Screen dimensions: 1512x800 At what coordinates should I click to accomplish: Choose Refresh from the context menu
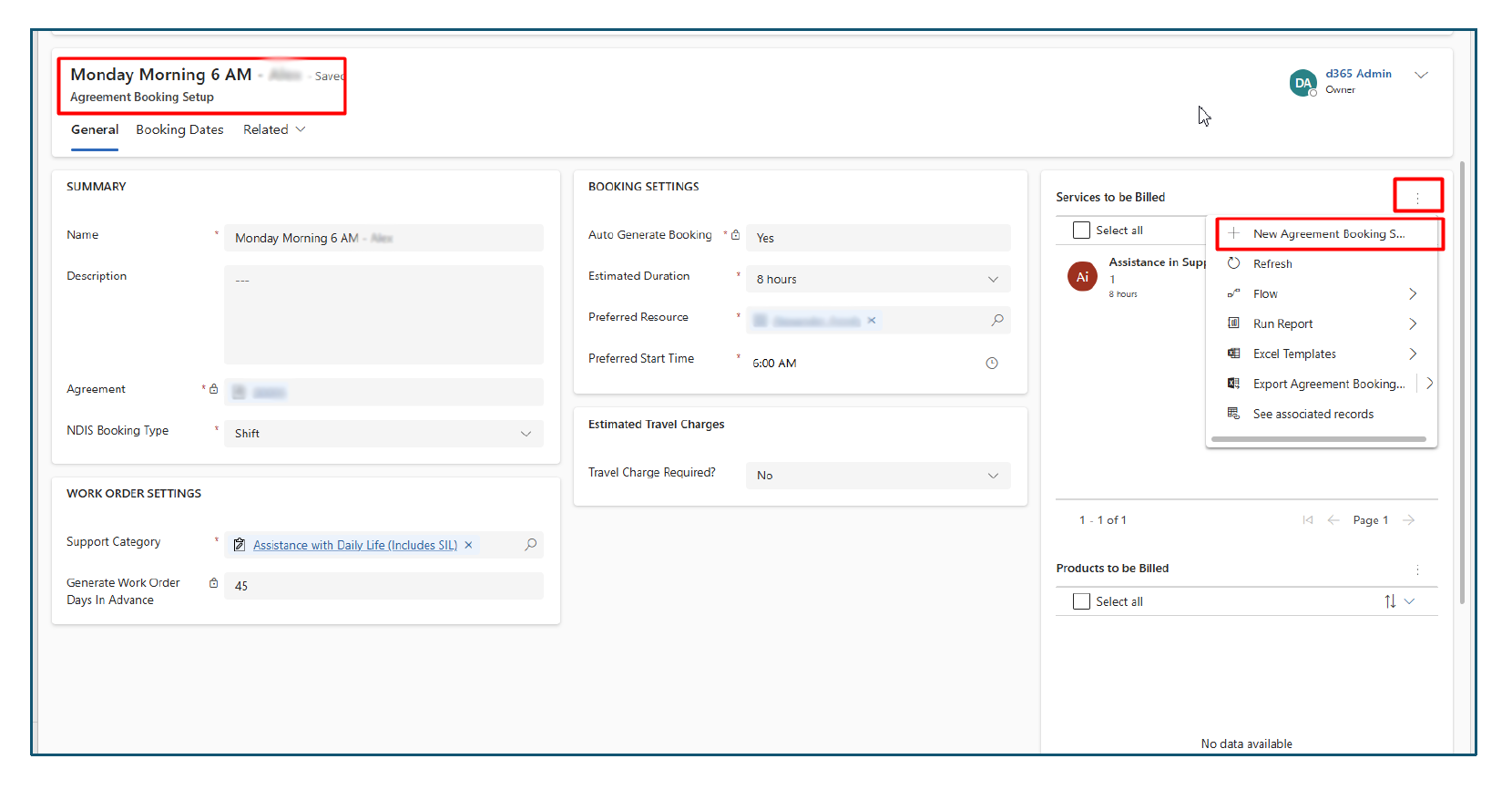pos(1272,264)
